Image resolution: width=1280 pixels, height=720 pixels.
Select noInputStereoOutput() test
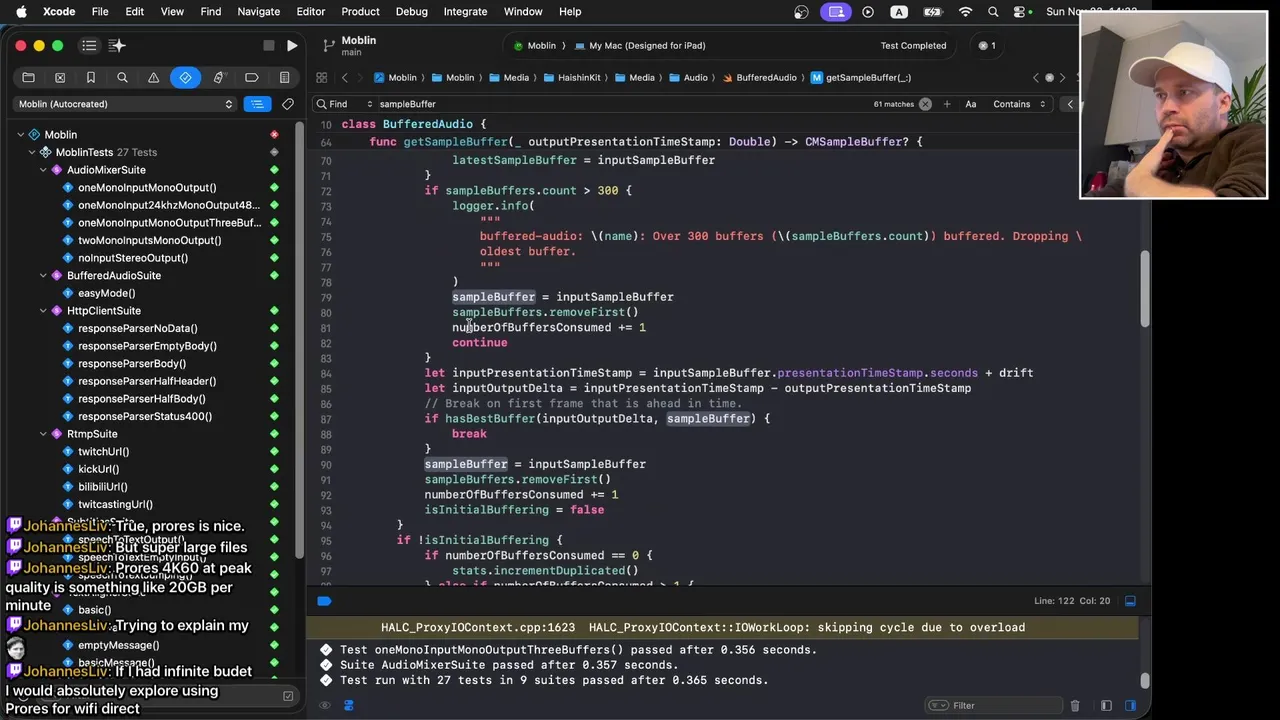point(133,258)
